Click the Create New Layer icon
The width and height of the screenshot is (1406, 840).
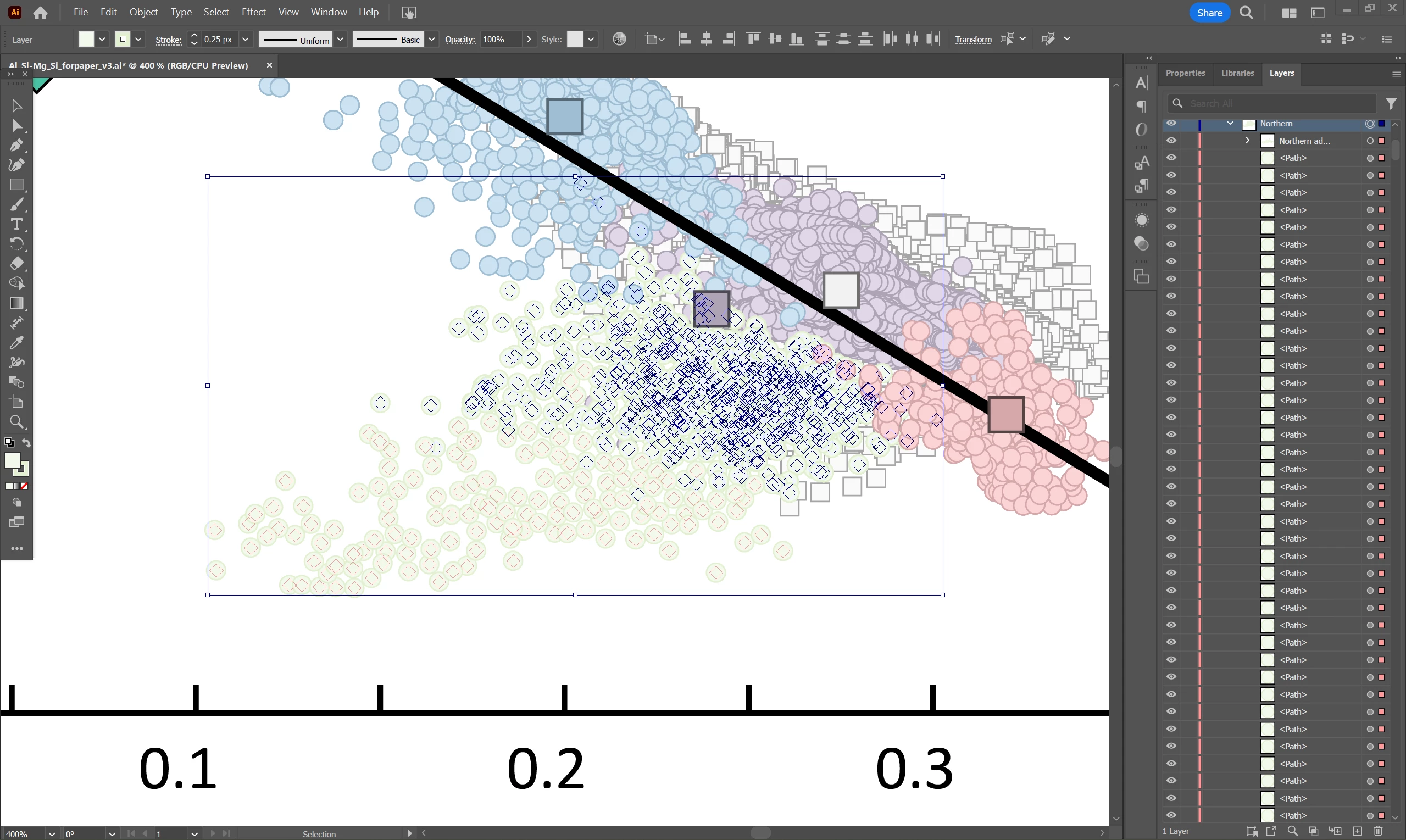click(1357, 831)
